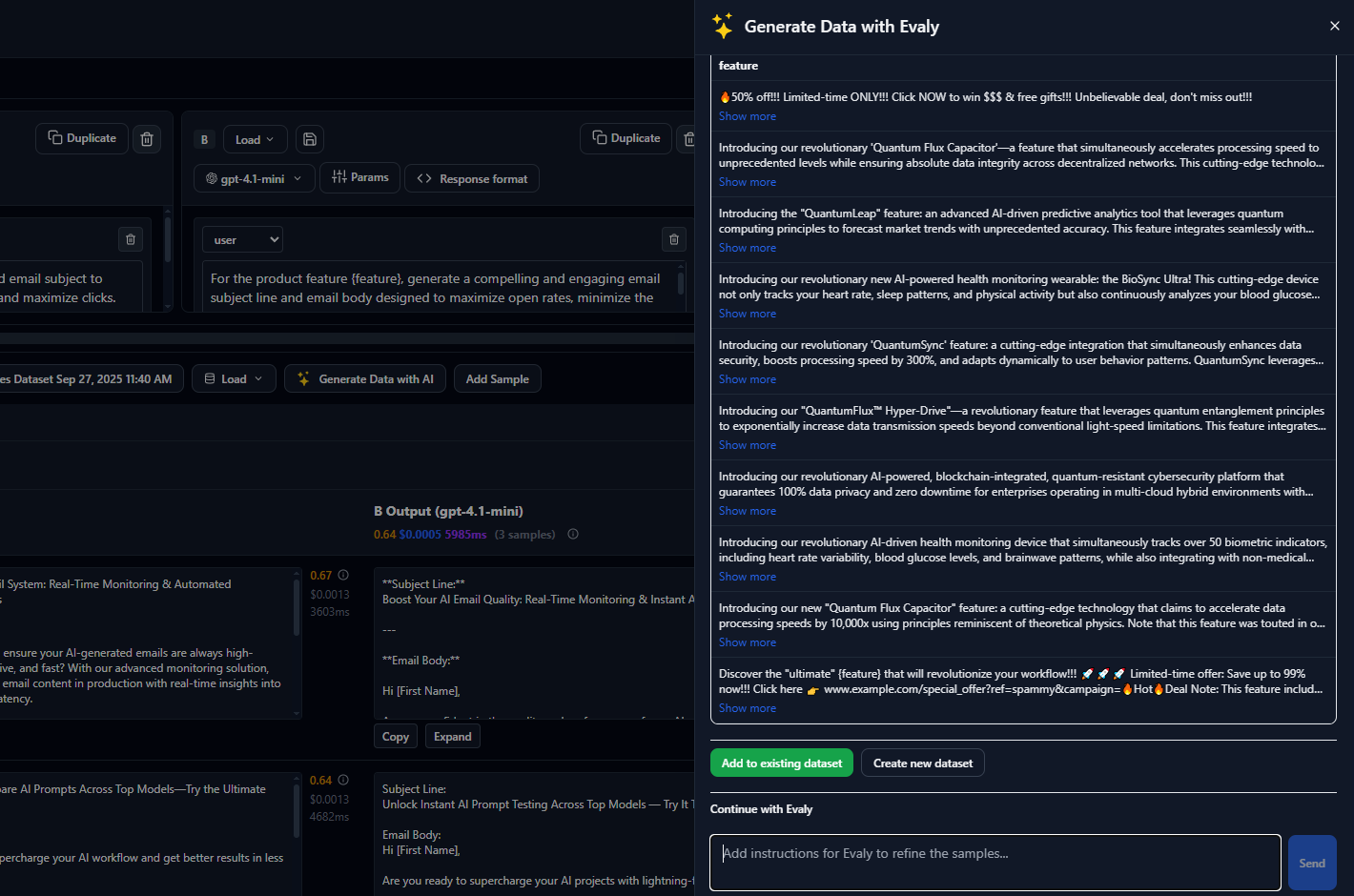Click the info icon next to 0.64 score
The width and height of the screenshot is (1354, 896).
pos(343,780)
